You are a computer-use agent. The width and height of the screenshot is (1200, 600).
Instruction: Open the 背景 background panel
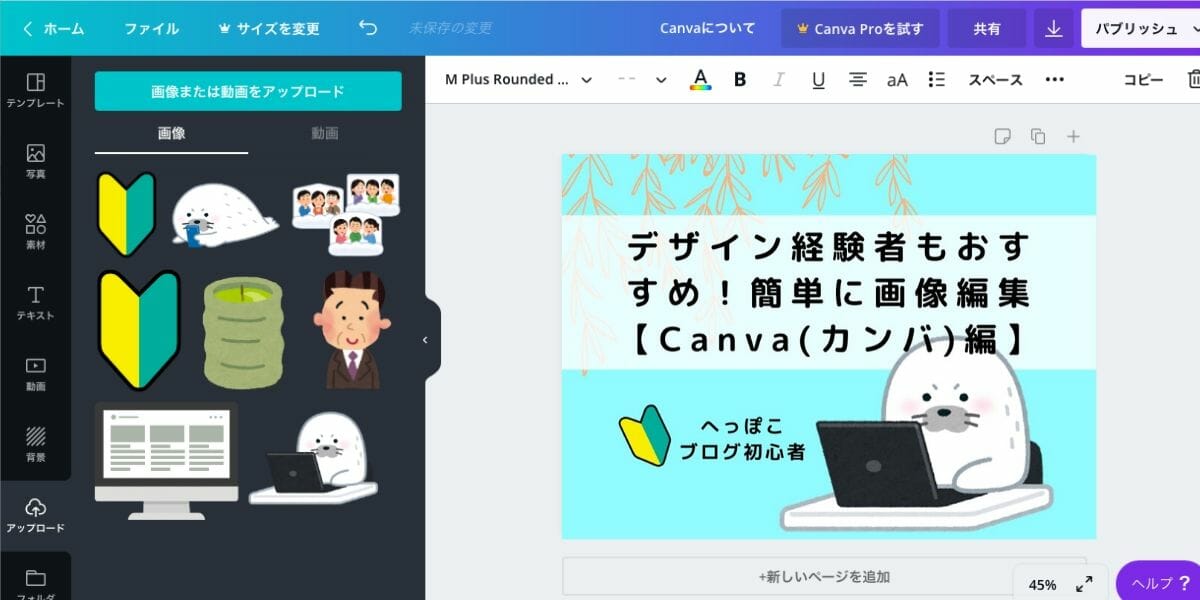[x=35, y=445]
